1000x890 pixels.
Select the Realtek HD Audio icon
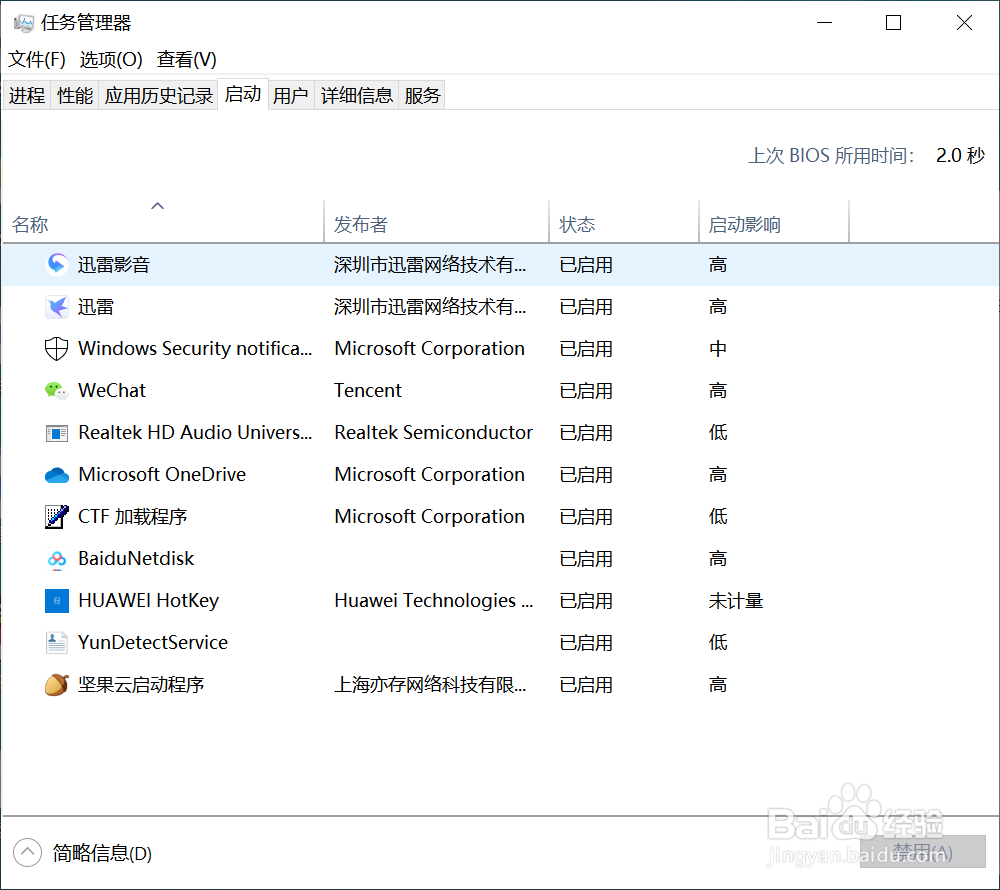(57, 432)
